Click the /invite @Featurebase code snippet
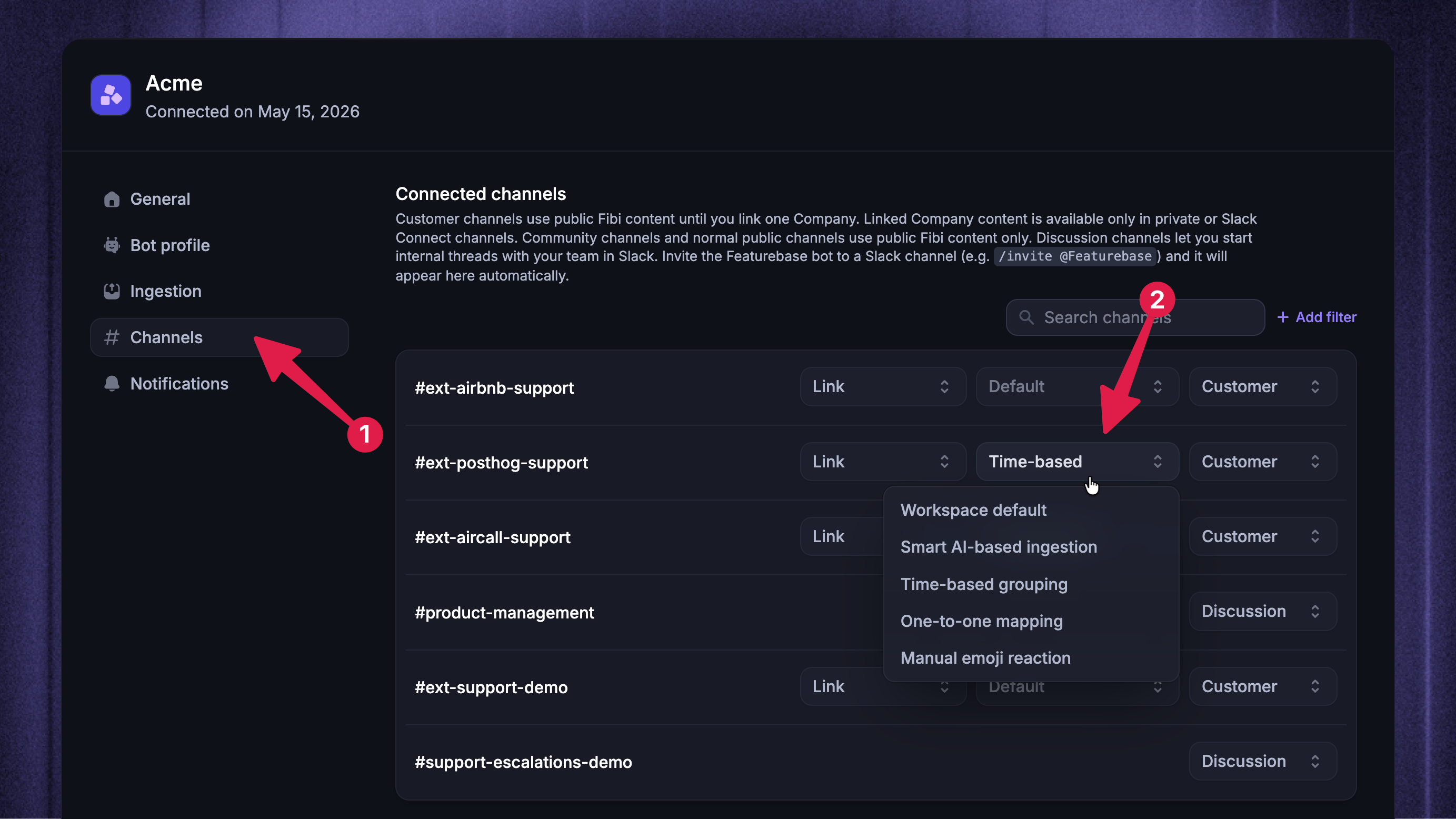 coord(1075,256)
